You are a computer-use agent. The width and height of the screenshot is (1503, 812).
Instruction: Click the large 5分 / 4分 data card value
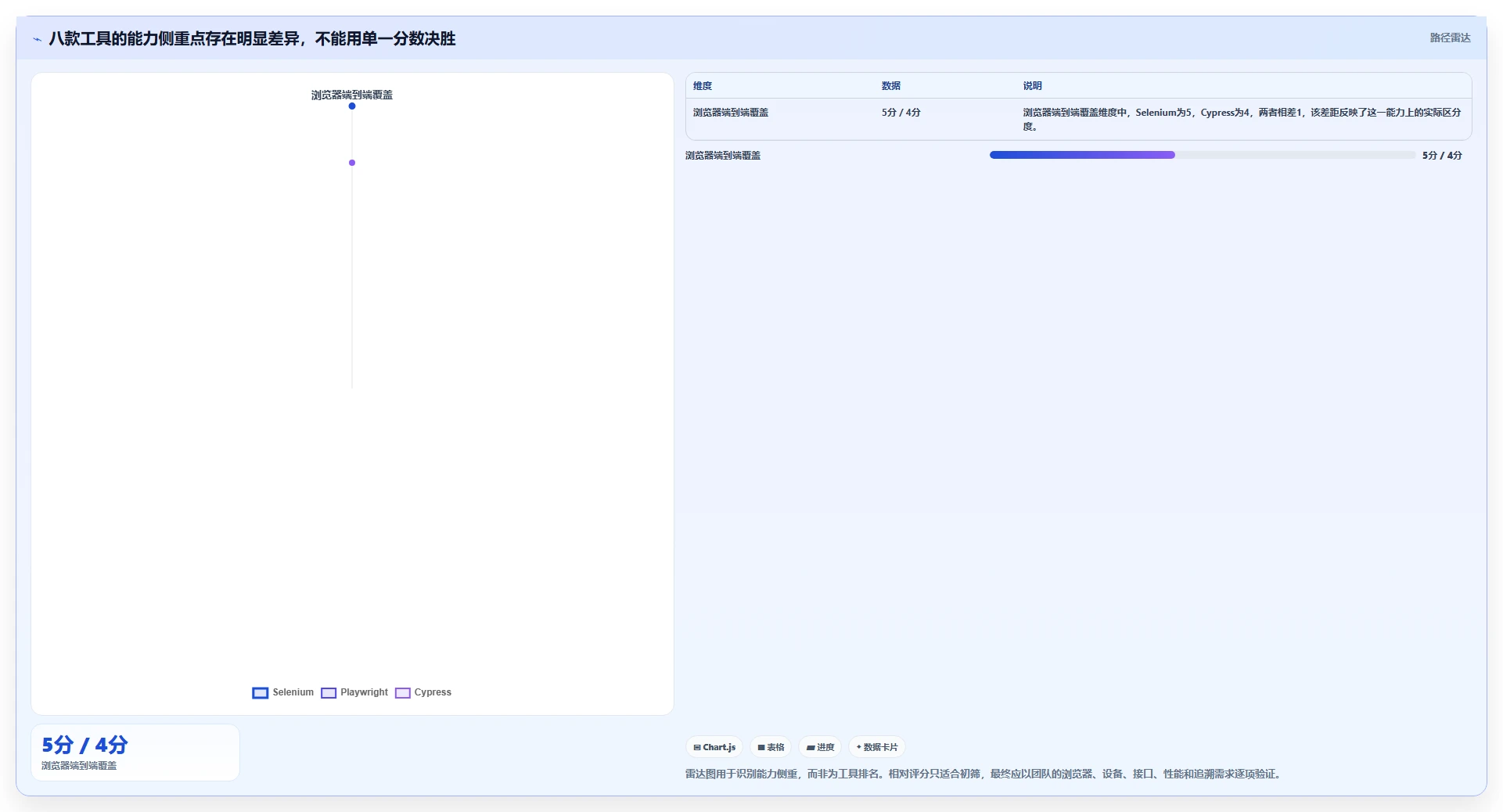pyautogui.click(x=84, y=745)
